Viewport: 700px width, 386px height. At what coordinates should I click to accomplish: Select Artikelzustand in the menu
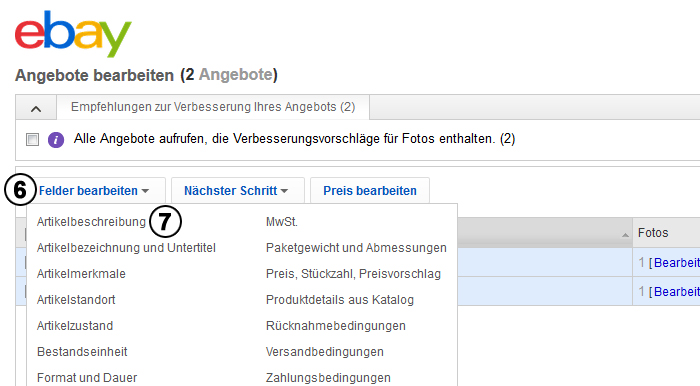pyautogui.click(x=75, y=325)
